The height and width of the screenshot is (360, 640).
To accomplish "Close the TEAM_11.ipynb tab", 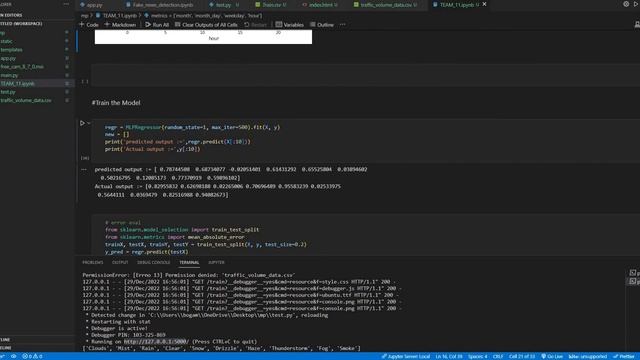I will coord(484,4).
